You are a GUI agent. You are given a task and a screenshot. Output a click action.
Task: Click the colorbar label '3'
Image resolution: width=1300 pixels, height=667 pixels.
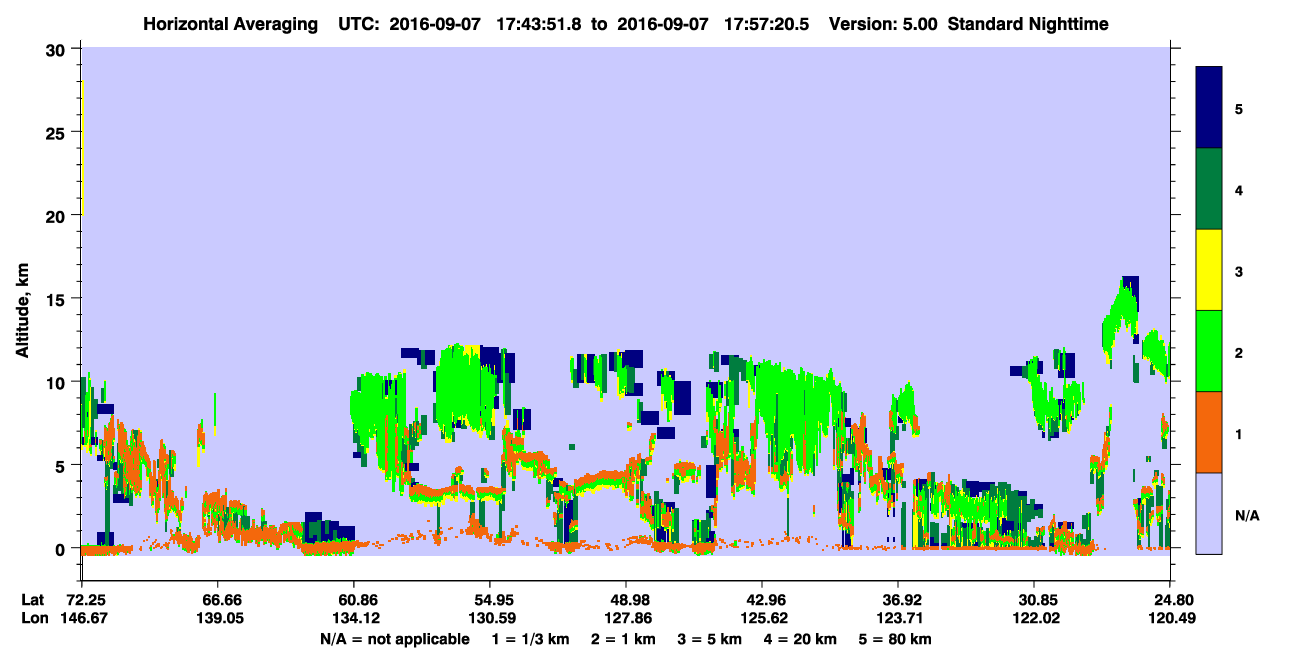pos(1238,272)
